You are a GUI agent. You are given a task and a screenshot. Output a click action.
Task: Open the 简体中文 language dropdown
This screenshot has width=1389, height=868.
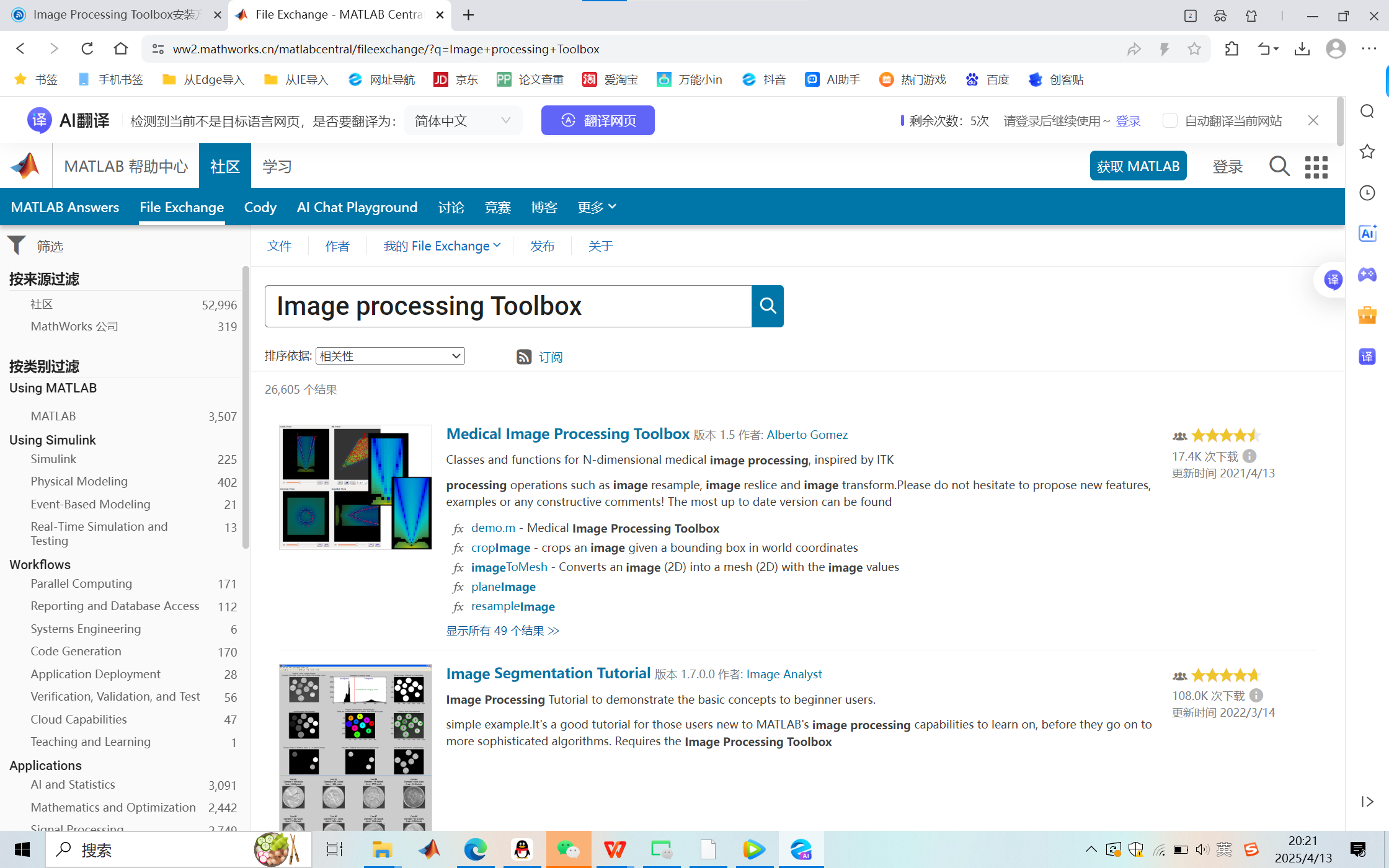tap(463, 120)
